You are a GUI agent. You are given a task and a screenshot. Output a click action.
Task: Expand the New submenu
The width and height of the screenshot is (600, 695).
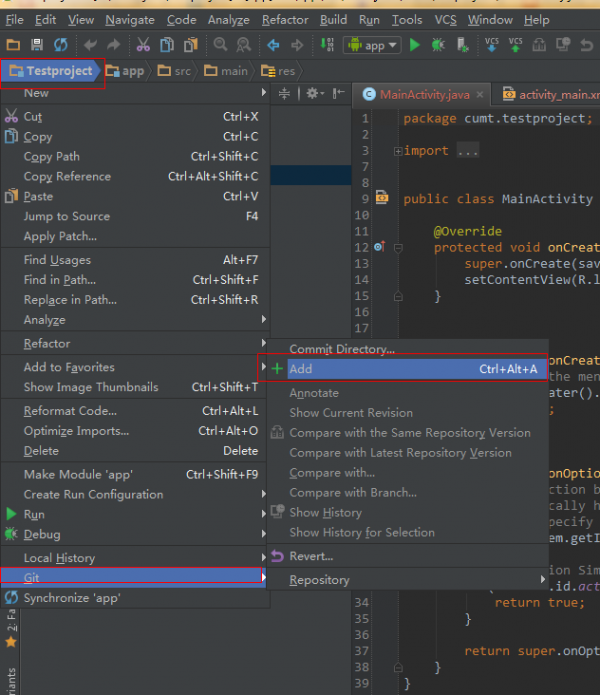tap(136, 93)
